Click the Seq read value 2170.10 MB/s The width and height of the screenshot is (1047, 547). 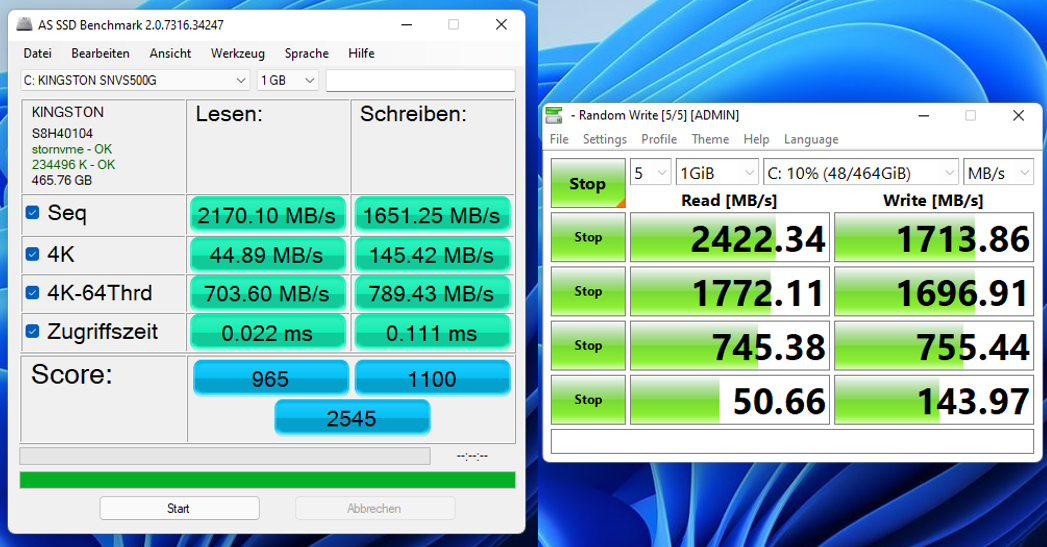click(267, 215)
